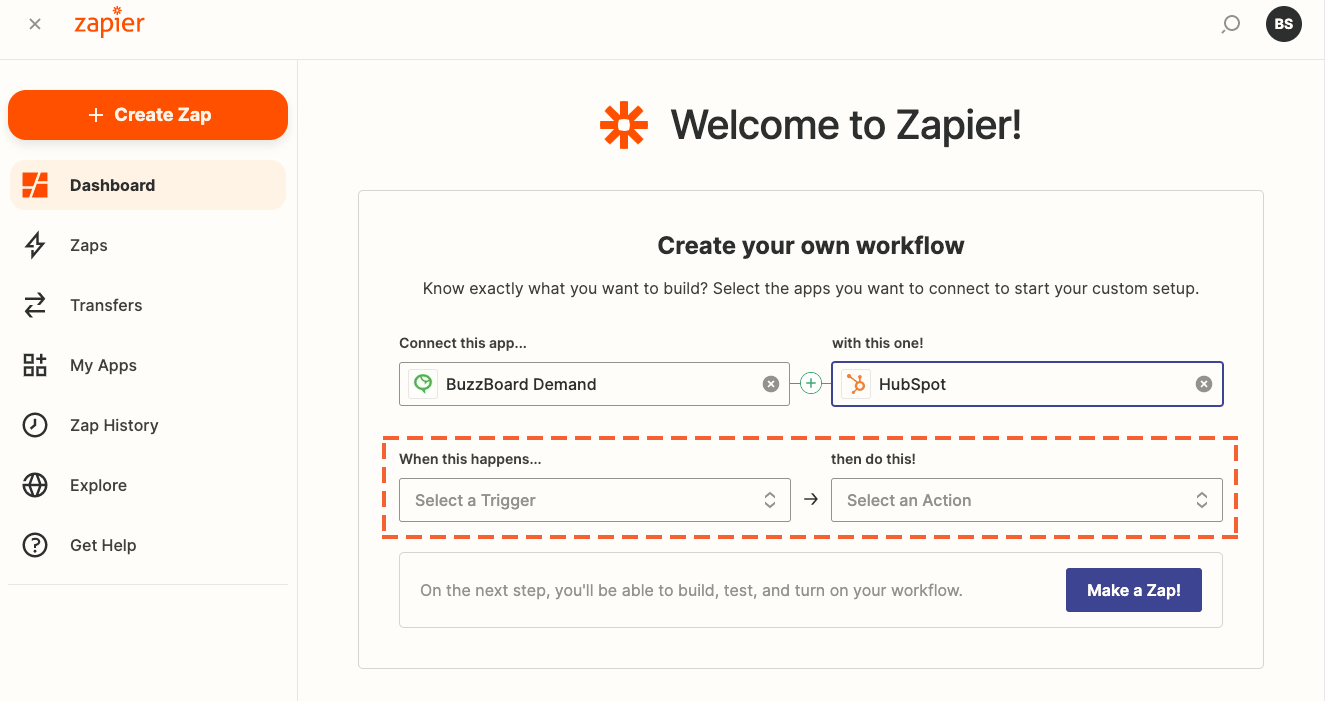1325x701 pixels.
Task: Click the green plus connector between apps
Action: (x=811, y=383)
